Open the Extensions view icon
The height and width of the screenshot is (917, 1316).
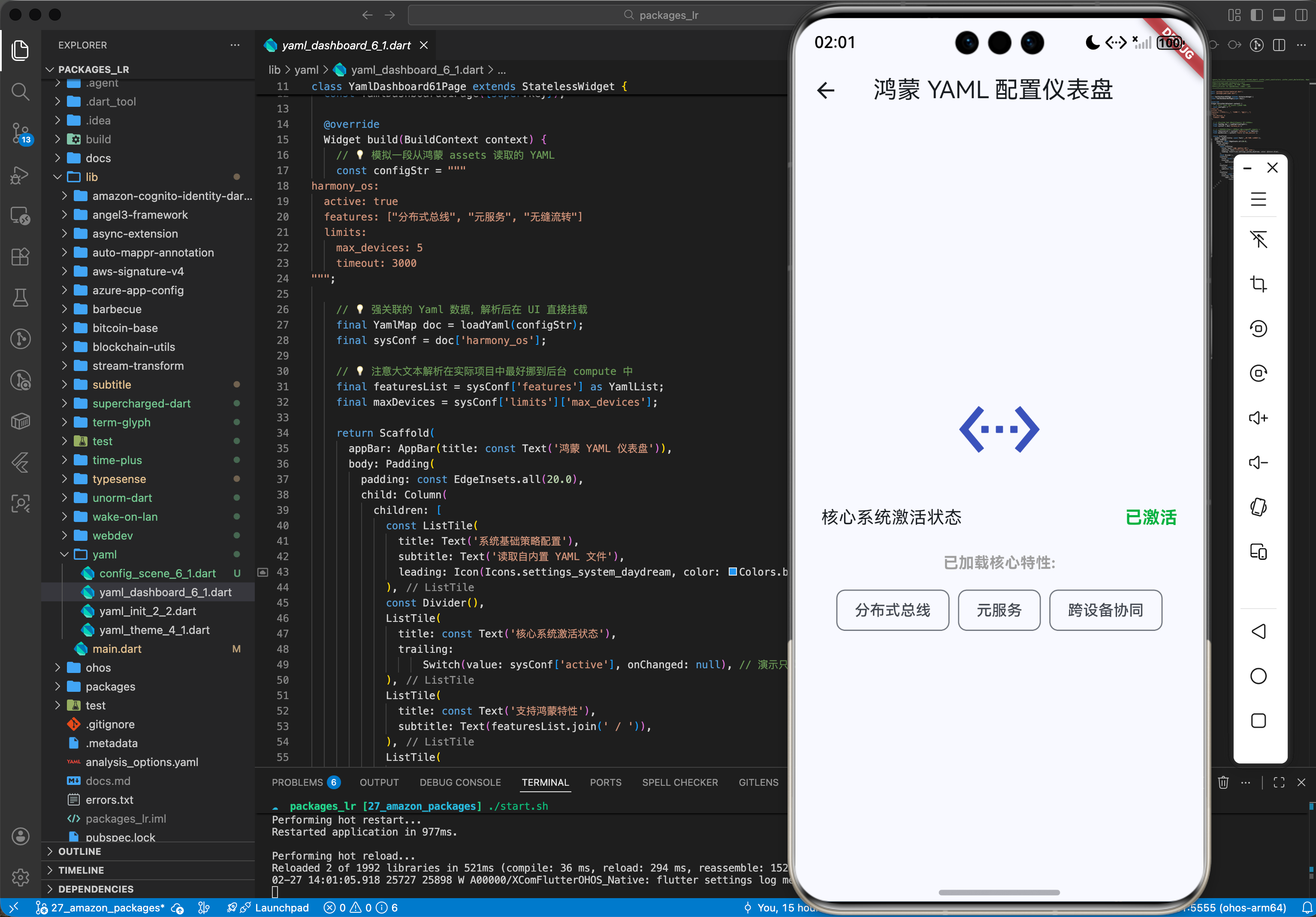tap(20, 257)
